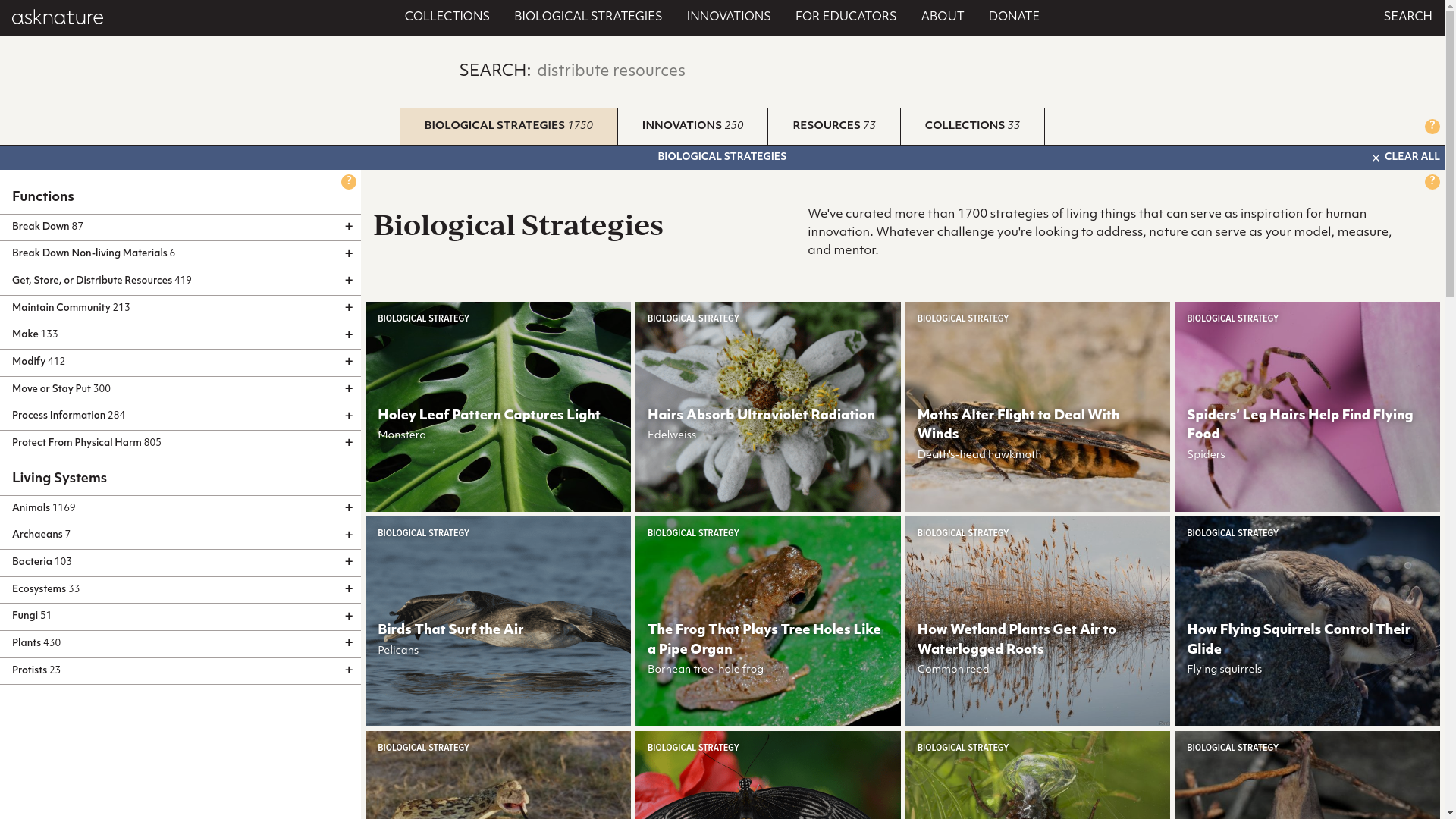Expand the Protect From Physical Harm filter
Image resolution: width=1456 pixels, height=819 pixels.
(349, 444)
